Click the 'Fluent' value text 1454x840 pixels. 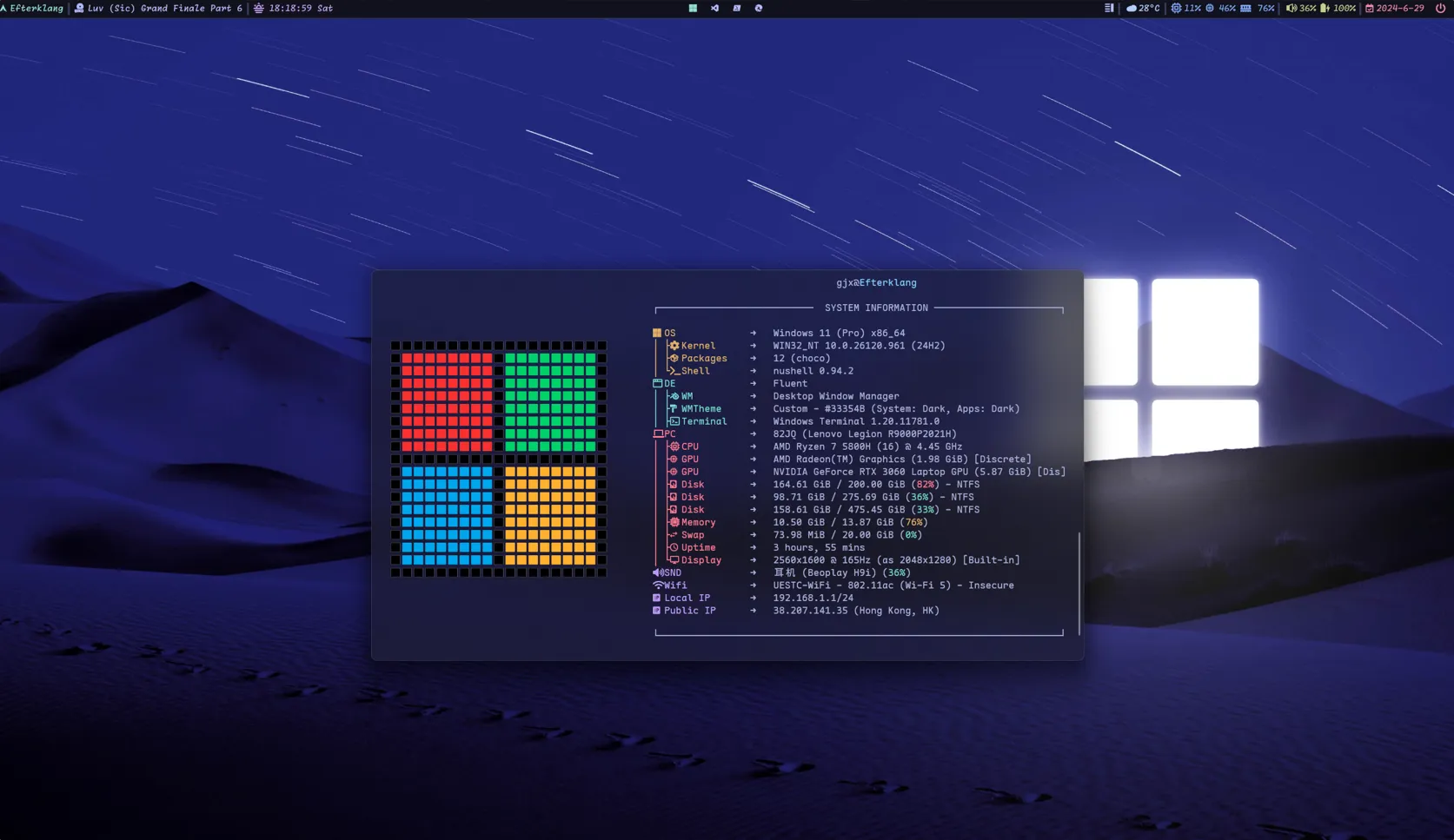(x=790, y=383)
